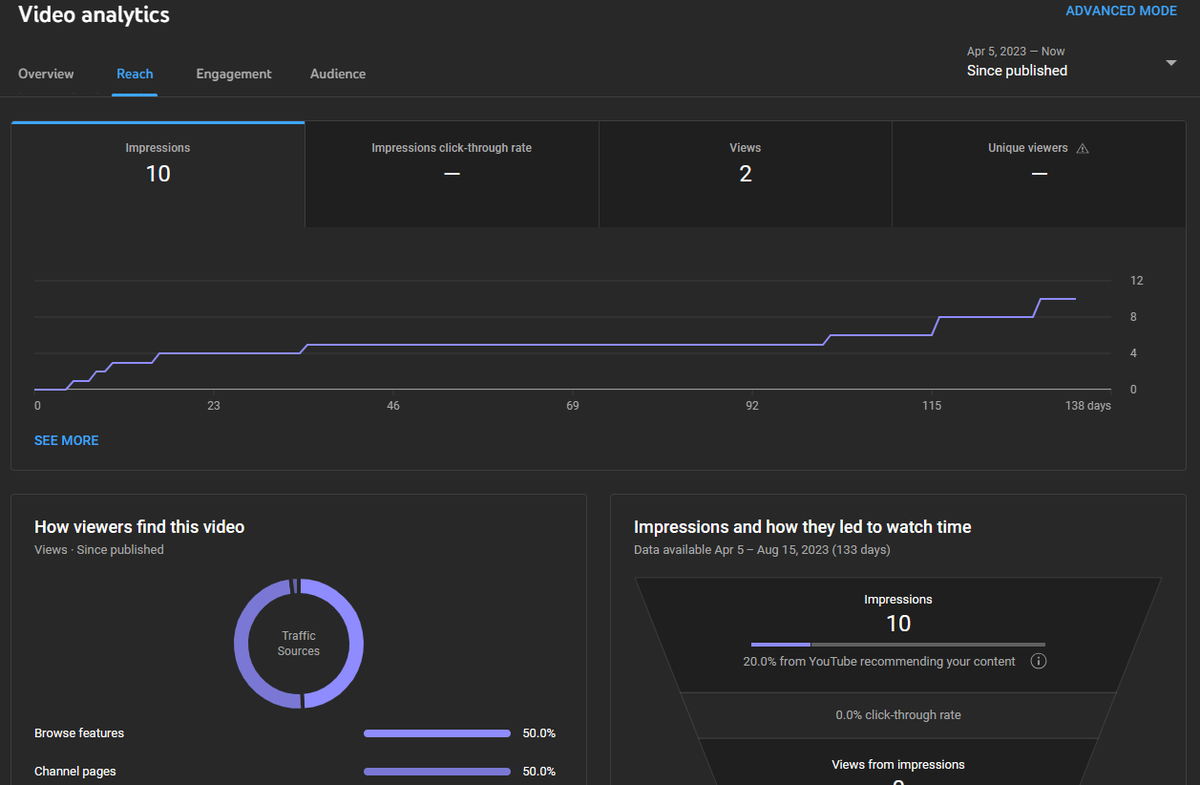Click the Browse features percentage bar
1200x785 pixels.
[437, 733]
